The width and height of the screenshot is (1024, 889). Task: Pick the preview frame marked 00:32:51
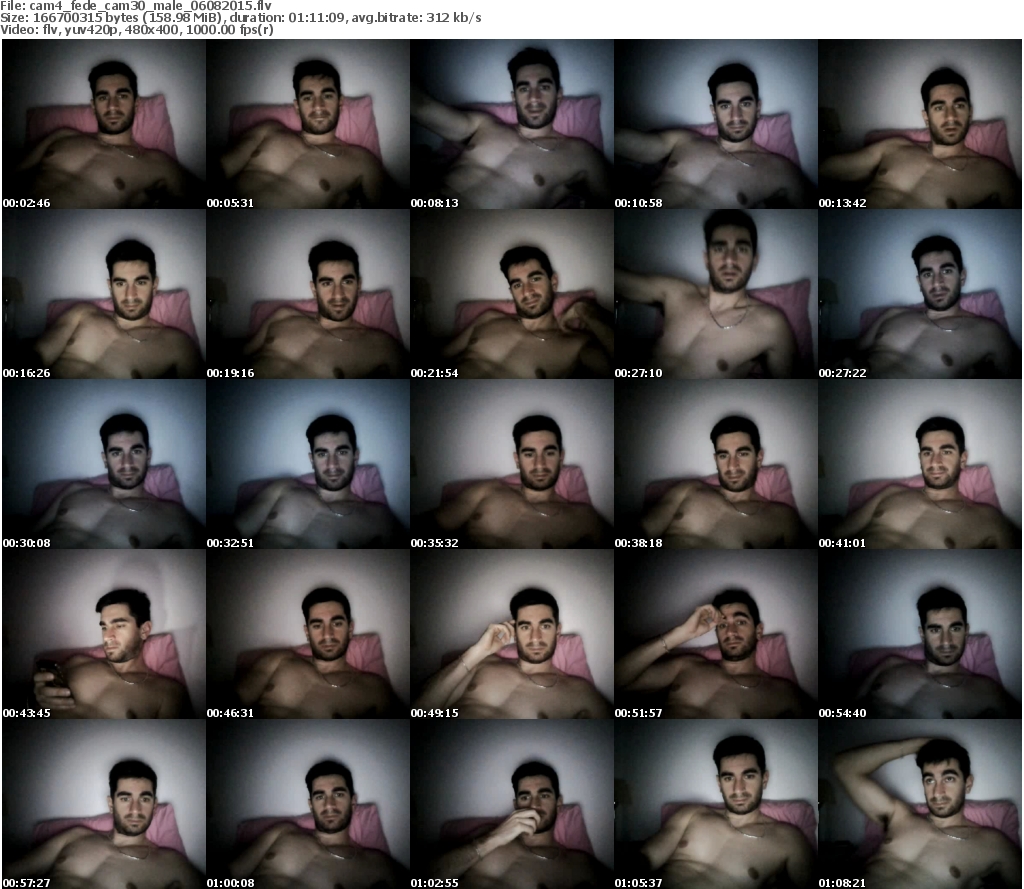coord(308,464)
